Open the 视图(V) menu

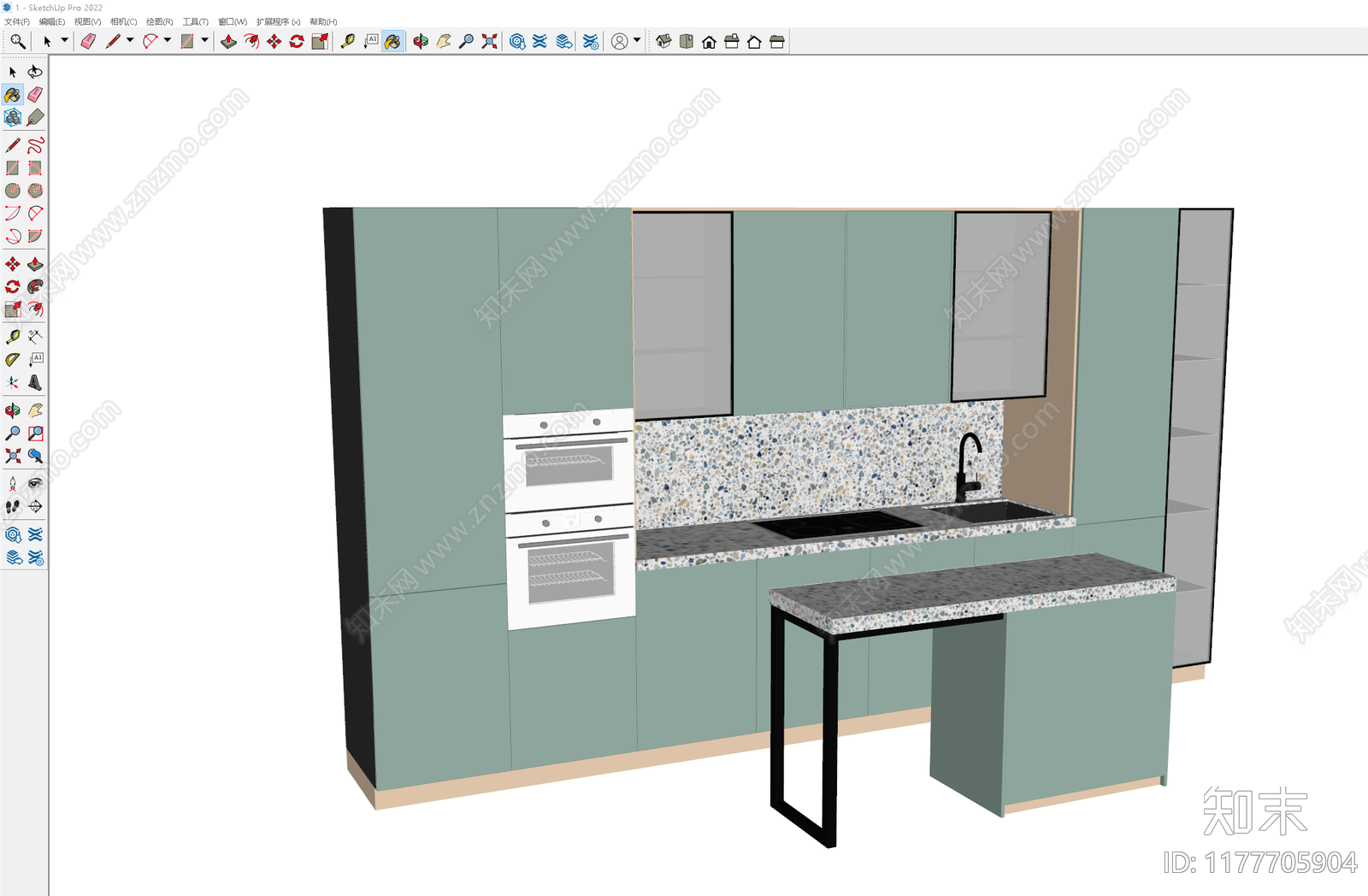(x=87, y=21)
